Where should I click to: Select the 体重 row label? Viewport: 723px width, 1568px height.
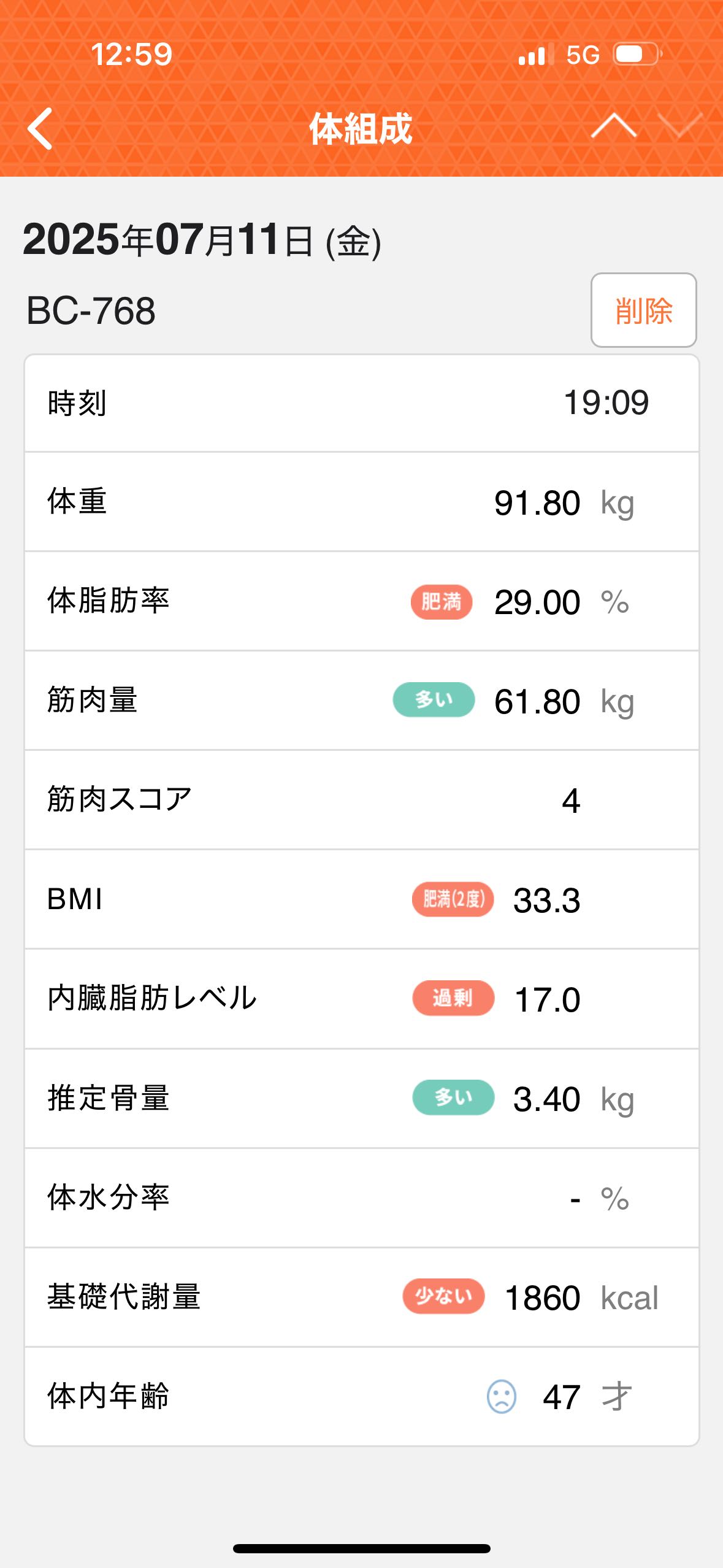click(77, 502)
